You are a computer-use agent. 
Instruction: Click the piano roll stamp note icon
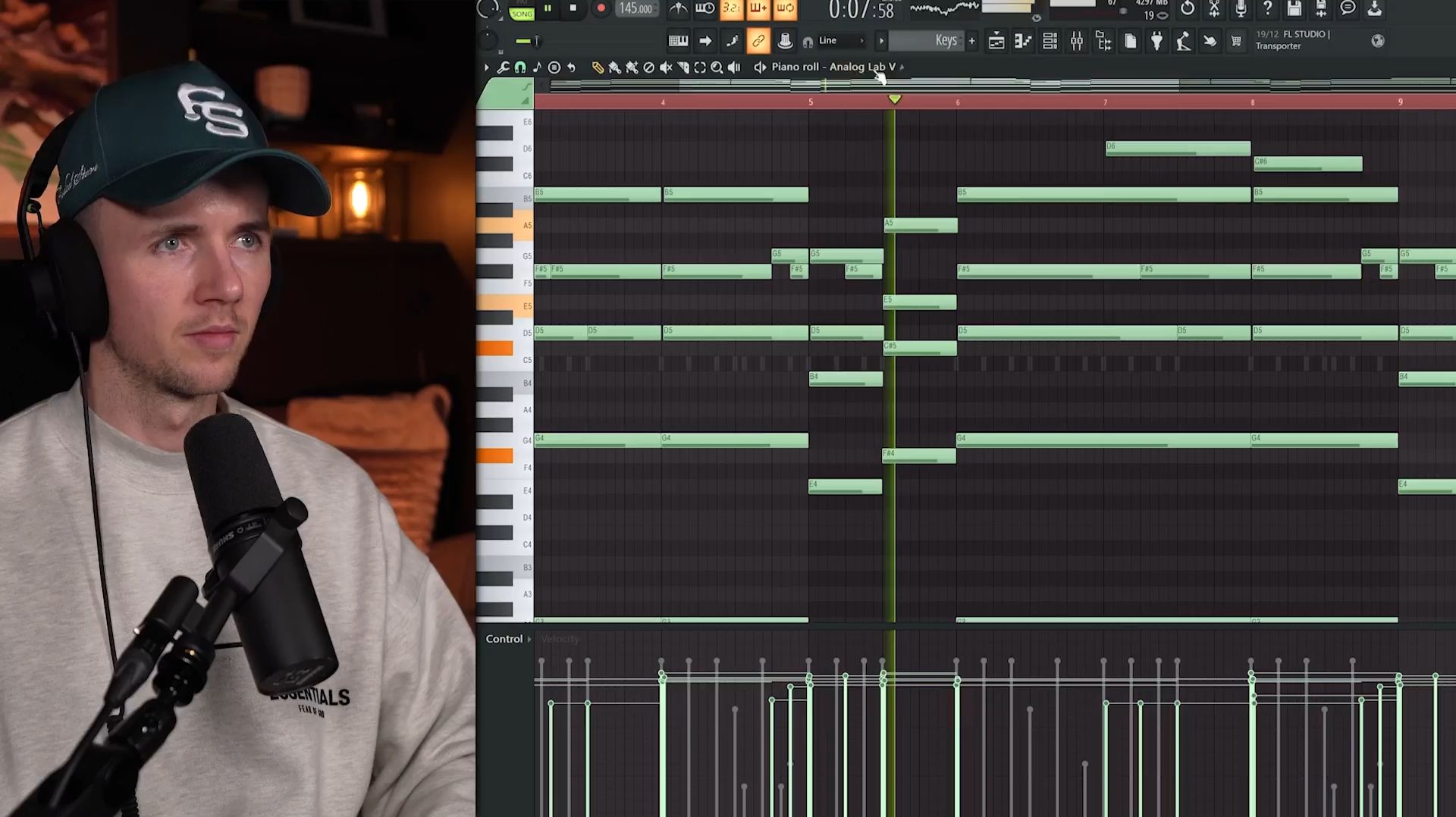(537, 67)
